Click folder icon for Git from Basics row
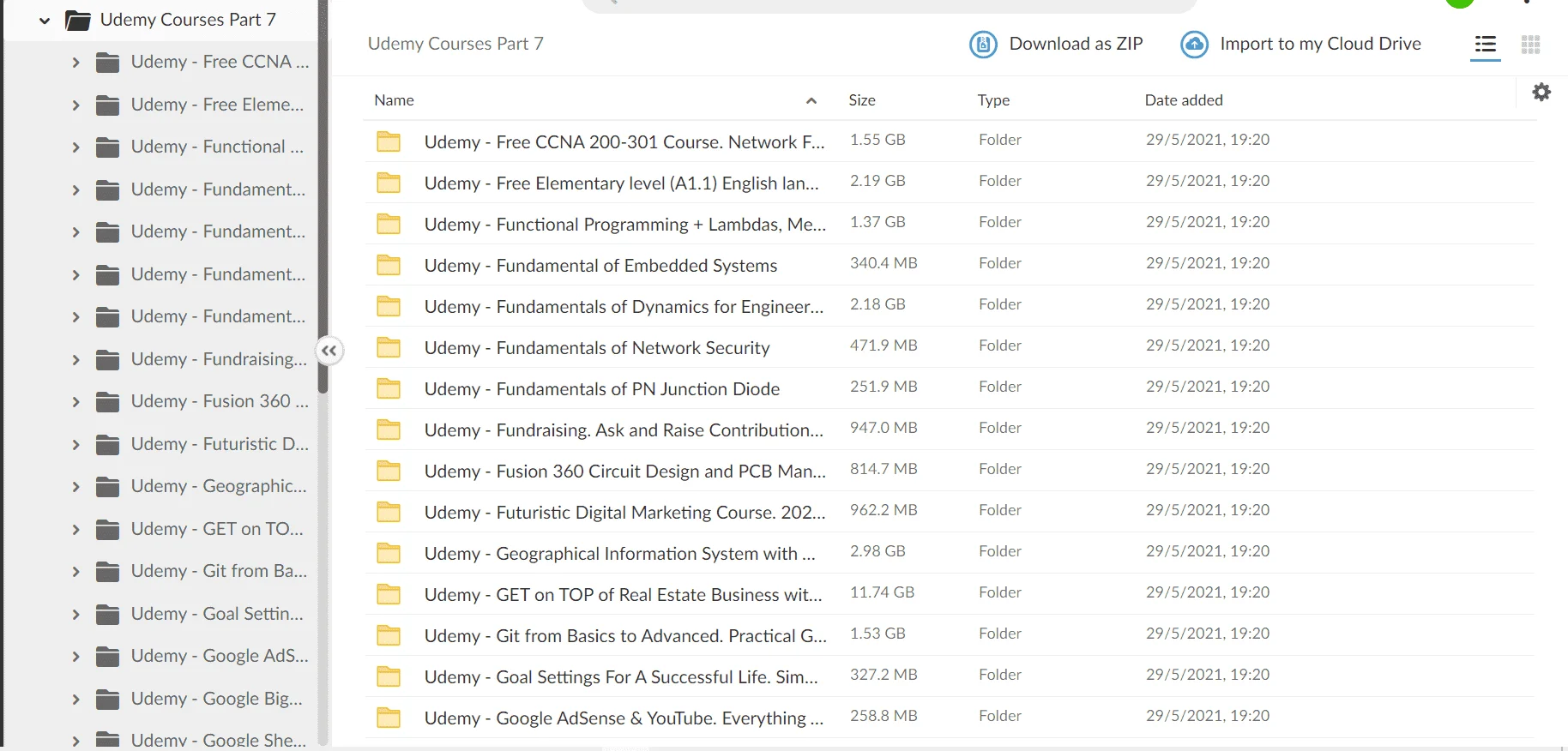Screen dimensions: 1568x751 (389, 635)
